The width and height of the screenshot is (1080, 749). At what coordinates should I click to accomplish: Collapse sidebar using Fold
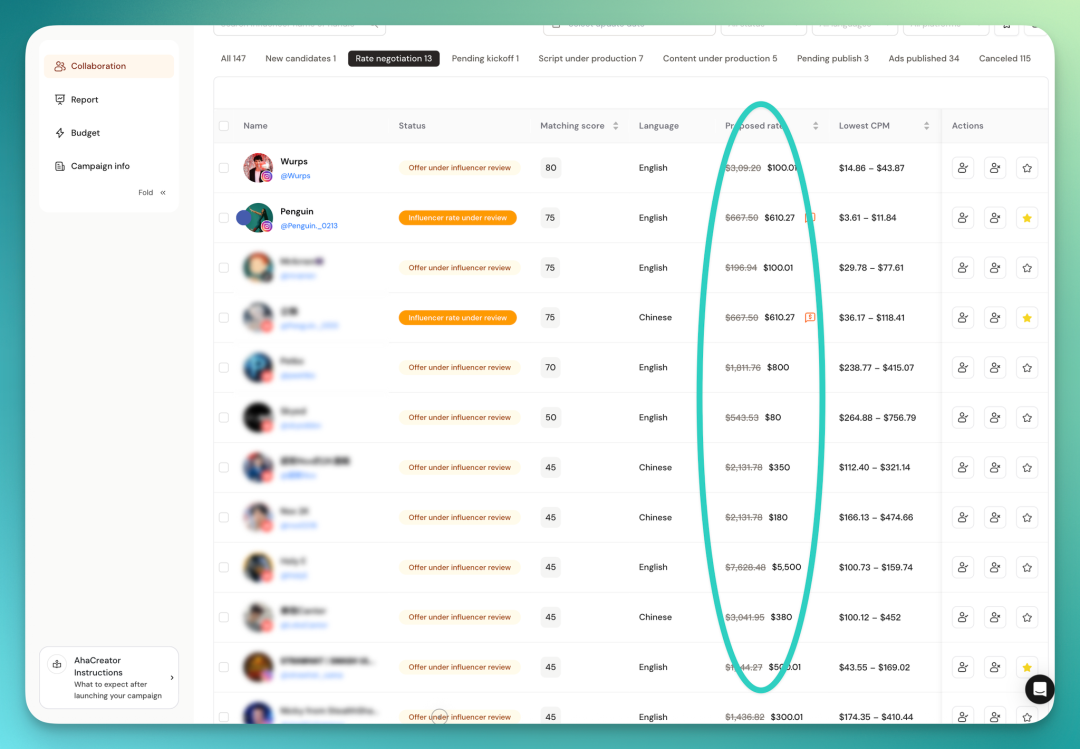(152, 193)
